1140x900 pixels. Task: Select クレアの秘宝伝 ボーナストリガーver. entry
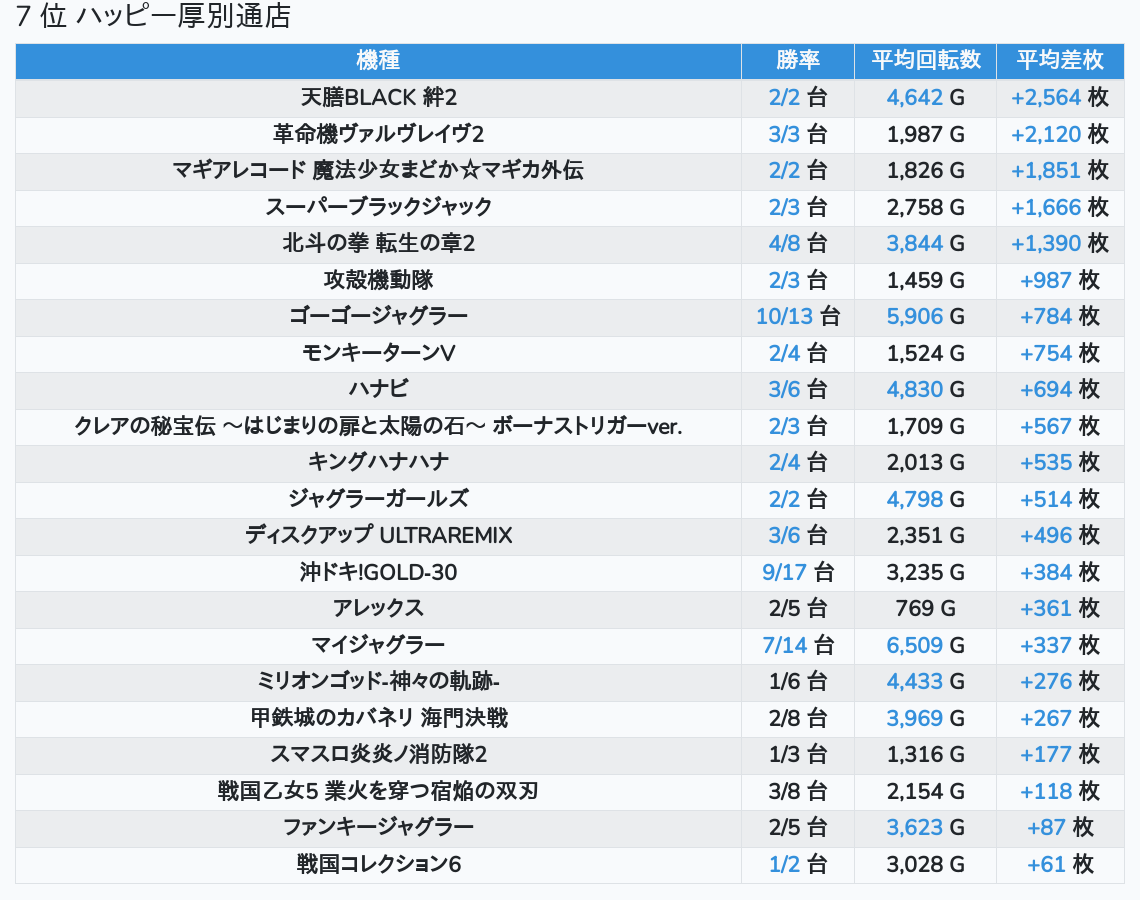coord(378,426)
